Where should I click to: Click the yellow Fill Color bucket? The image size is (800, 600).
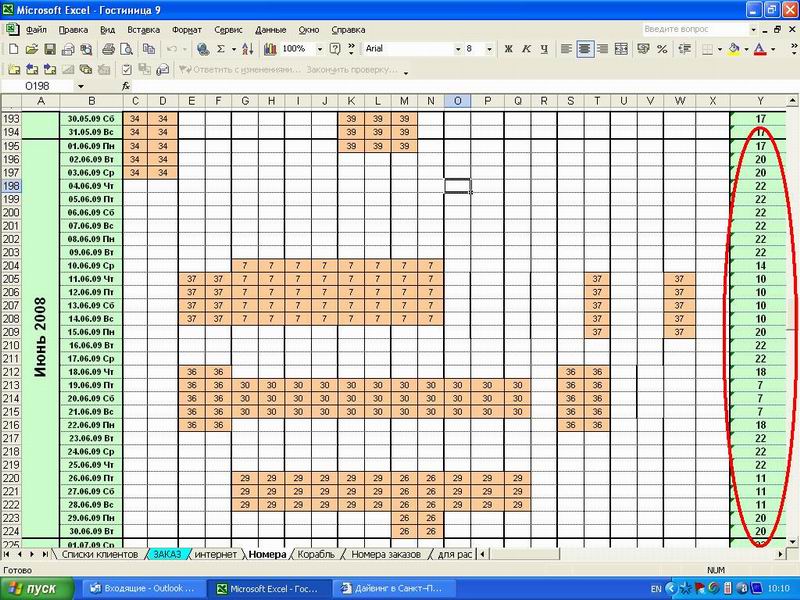pos(734,49)
